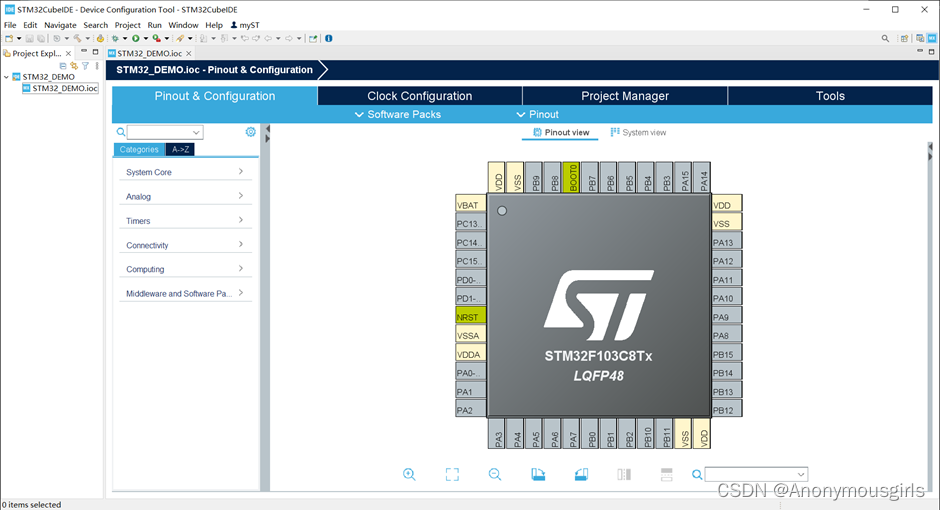Expand the System Core category
The width and height of the screenshot is (940, 510).
(x=185, y=172)
